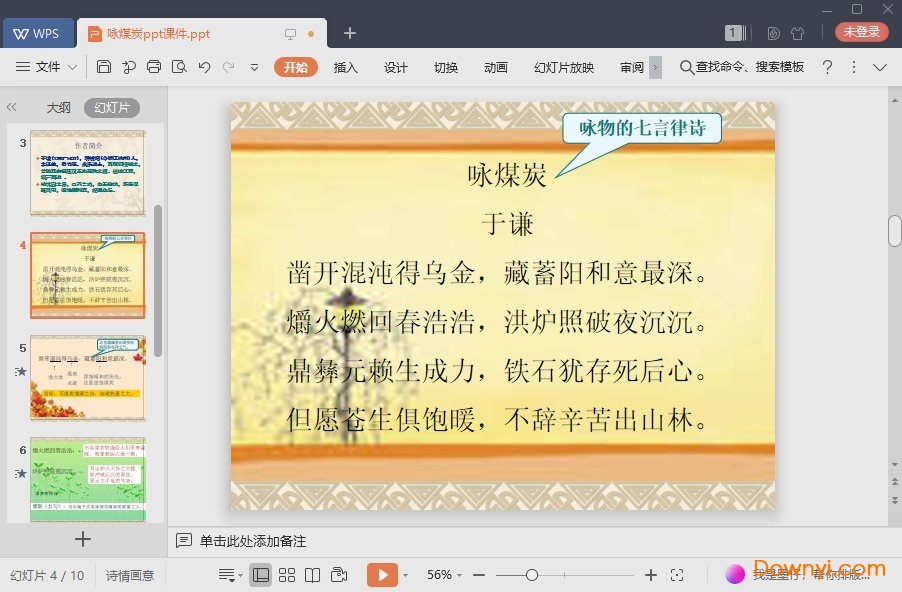This screenshot has height=592, width=902.
Task: Click the Redo icon
Action: click(x=229, y=66)
